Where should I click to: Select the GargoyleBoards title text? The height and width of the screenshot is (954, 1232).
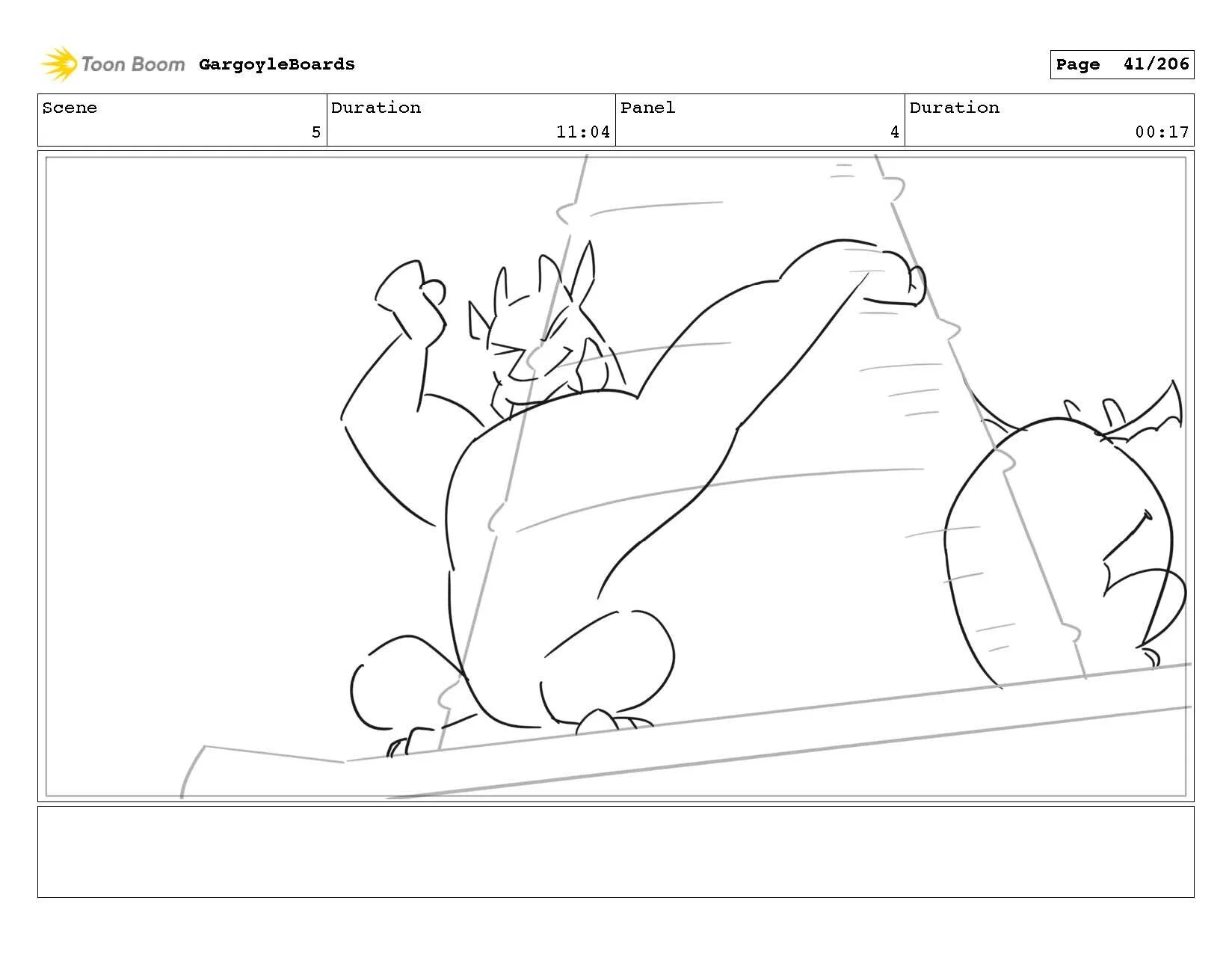[277, 64]
